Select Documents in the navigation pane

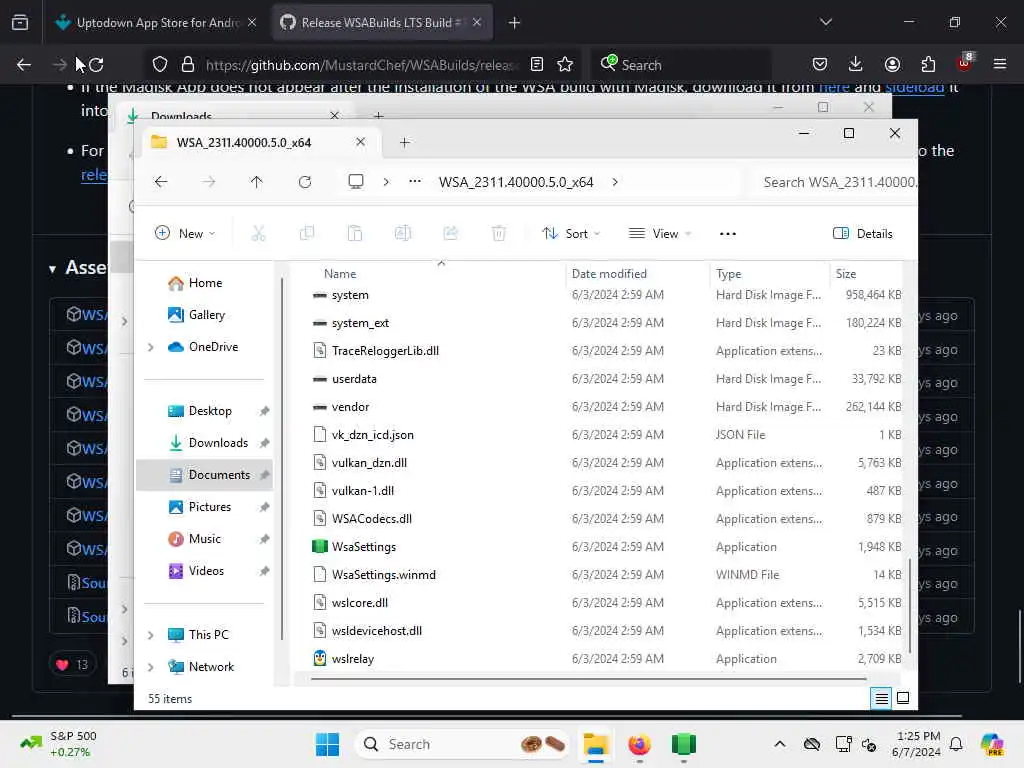pos(204,475)
